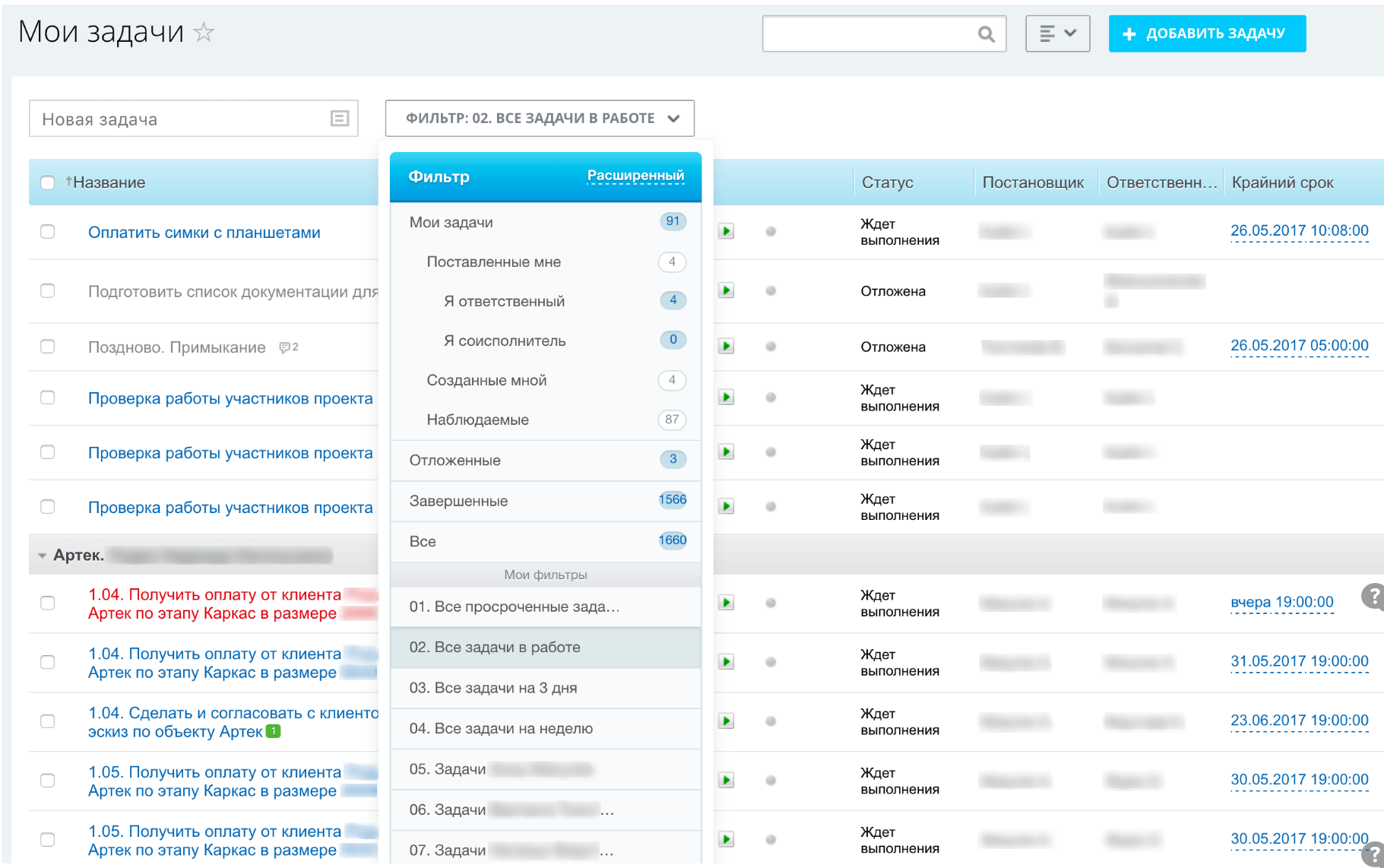Open the detailed form icon in Новая задача
1384x868 pixels.
tap(339, 119)
